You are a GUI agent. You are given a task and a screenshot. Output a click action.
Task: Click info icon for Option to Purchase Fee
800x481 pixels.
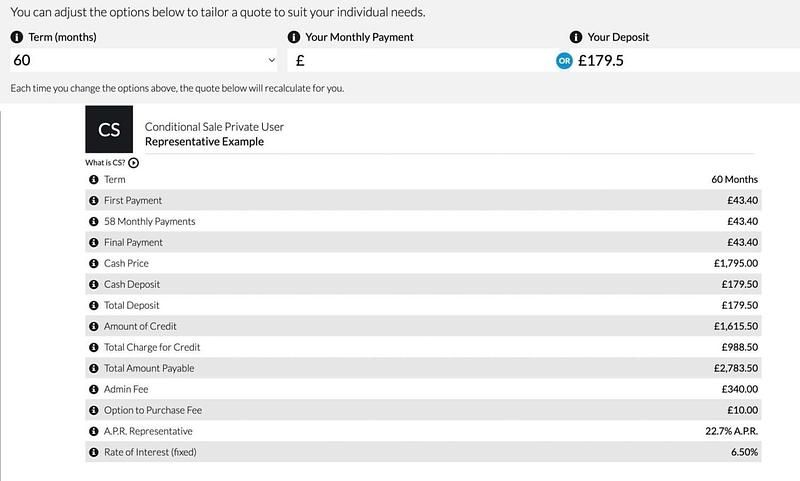[94, 410]
